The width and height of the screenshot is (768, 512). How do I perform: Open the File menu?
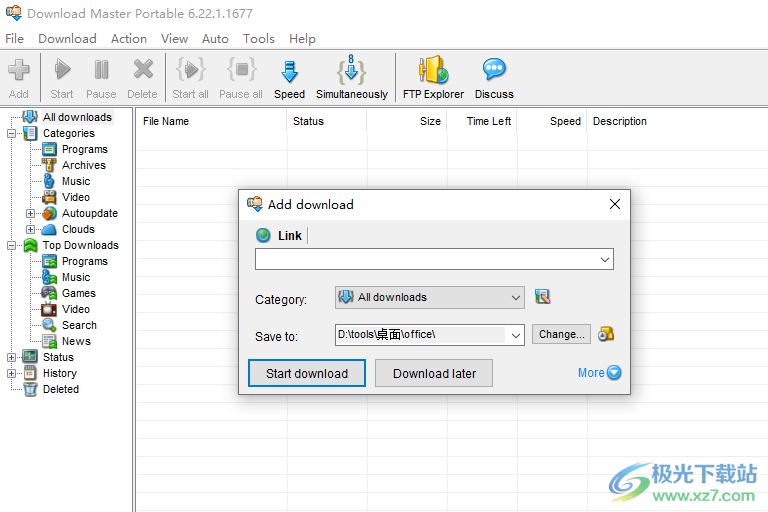(x=14, y=39)
